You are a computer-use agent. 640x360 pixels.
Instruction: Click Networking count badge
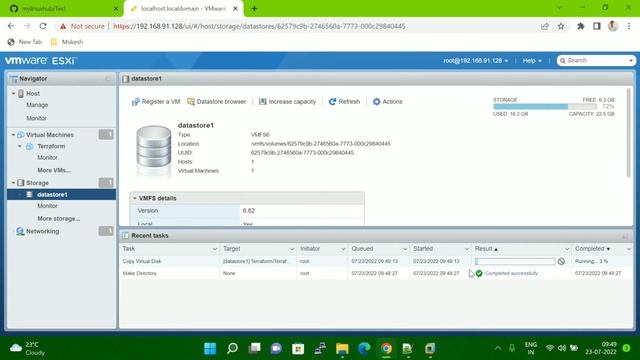tap(106, 231)
